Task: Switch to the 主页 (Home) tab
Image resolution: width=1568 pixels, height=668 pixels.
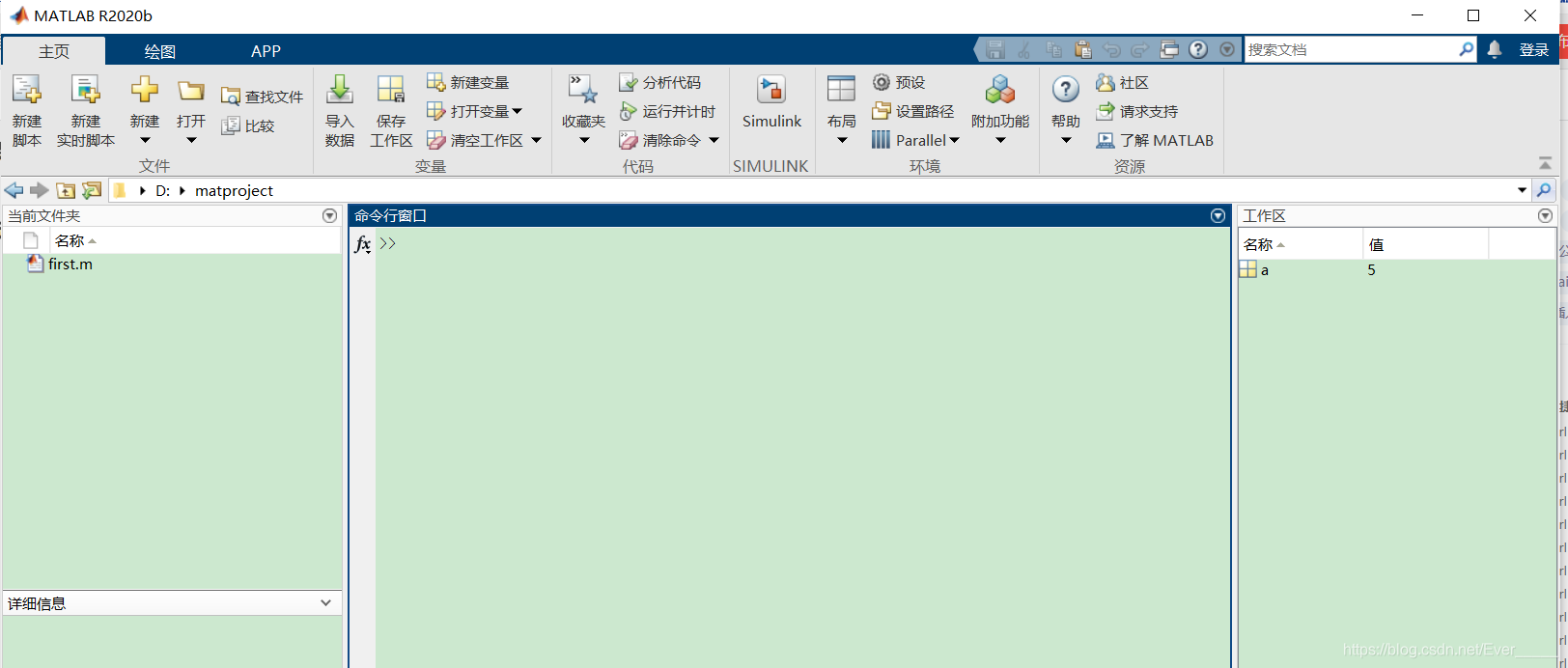Action: coord(54,51)
